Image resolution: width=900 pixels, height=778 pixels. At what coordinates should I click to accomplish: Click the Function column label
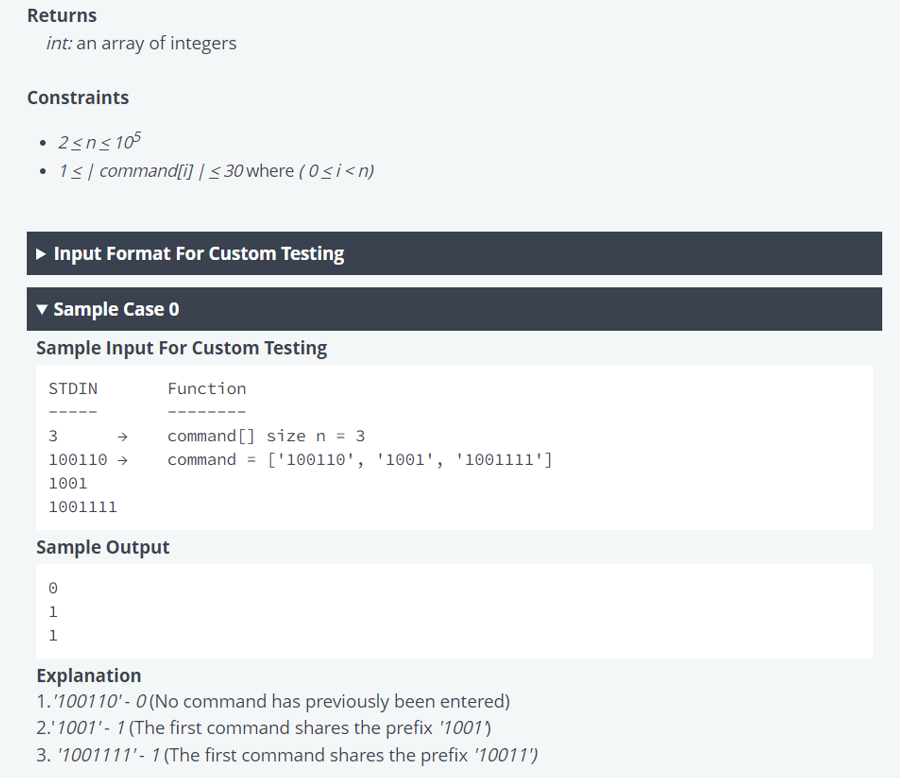206,388
